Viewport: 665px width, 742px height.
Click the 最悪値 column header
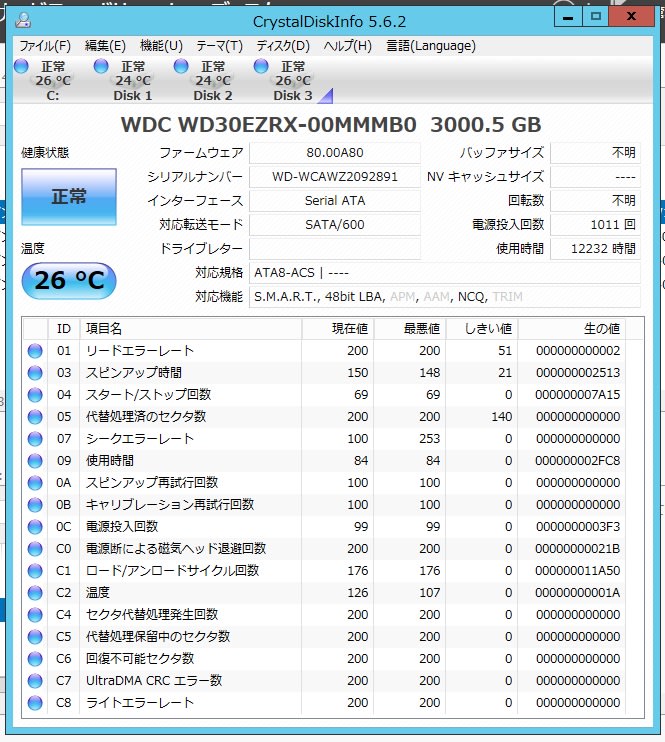pyautogui.click(x=410, y=329)
